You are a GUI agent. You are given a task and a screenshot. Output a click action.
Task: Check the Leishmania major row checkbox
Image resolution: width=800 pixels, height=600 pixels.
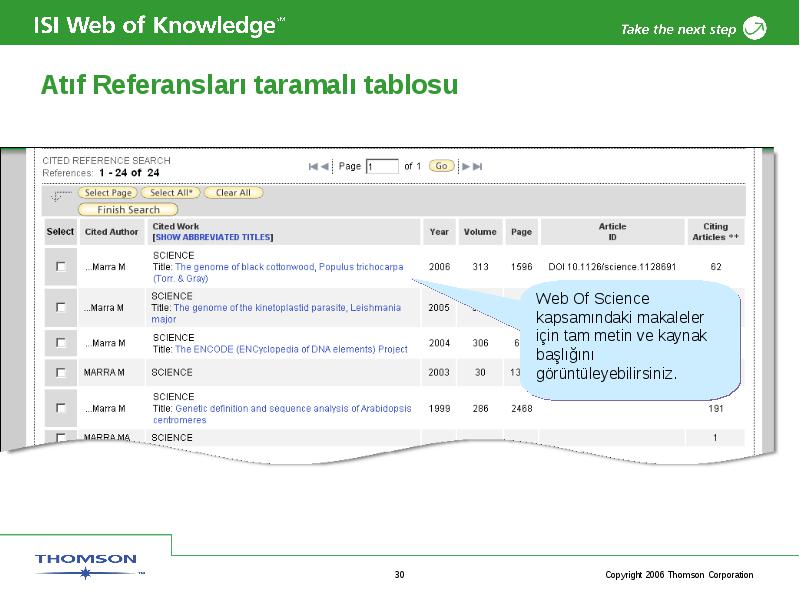(x=61, y=307)
